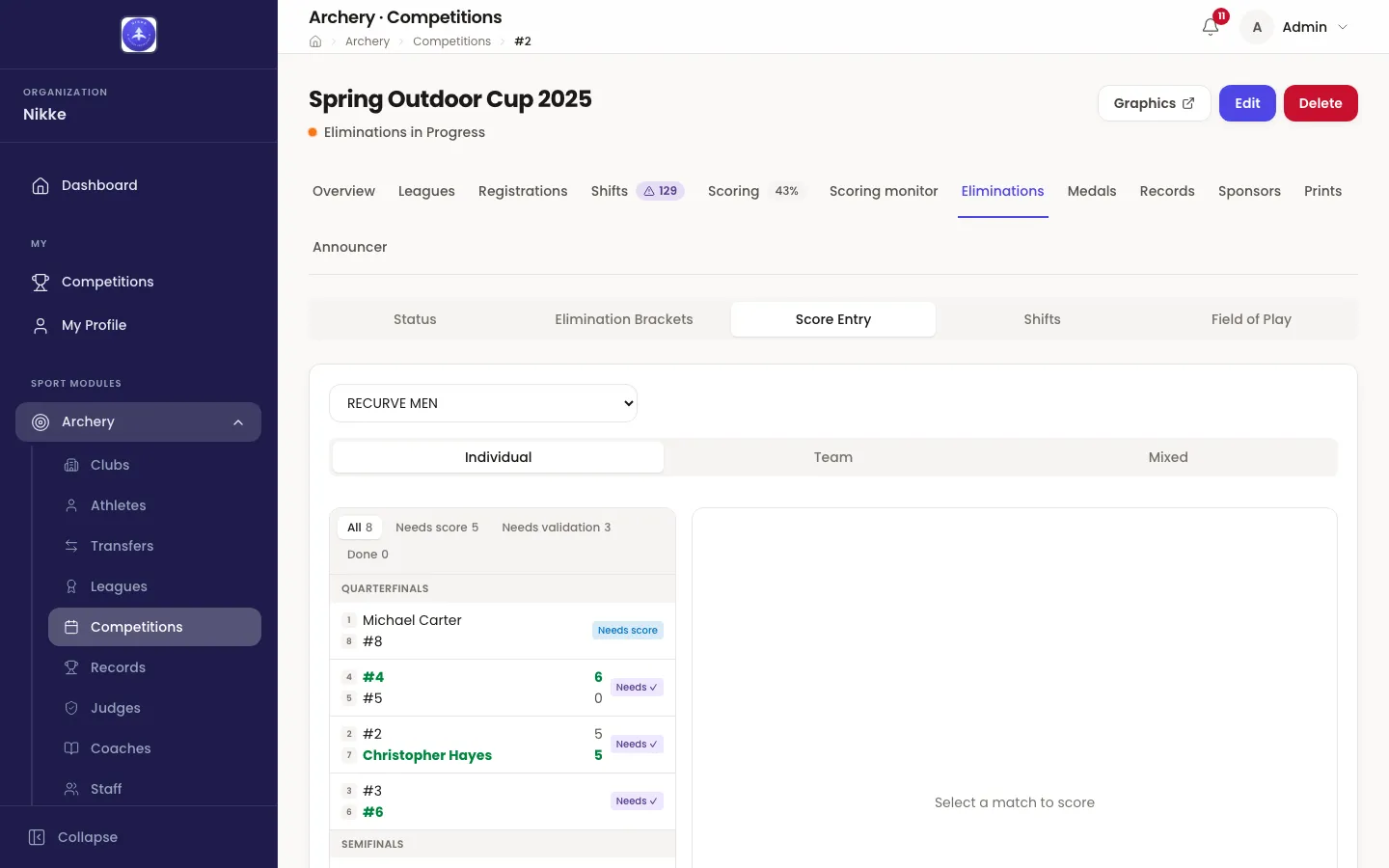Switch to the Team toggle
The height and width of the screenshot is (868, 1389).
point(833,457)
